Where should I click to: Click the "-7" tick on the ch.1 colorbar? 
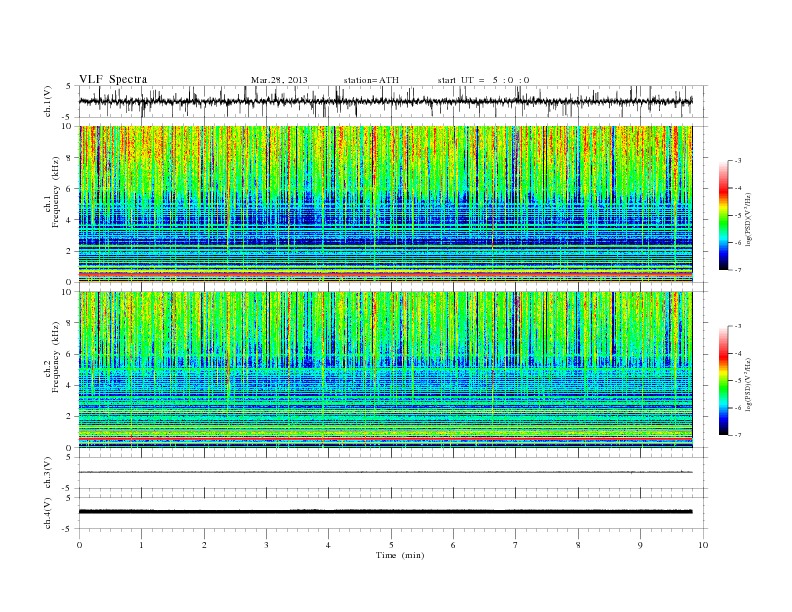(737, 270)
